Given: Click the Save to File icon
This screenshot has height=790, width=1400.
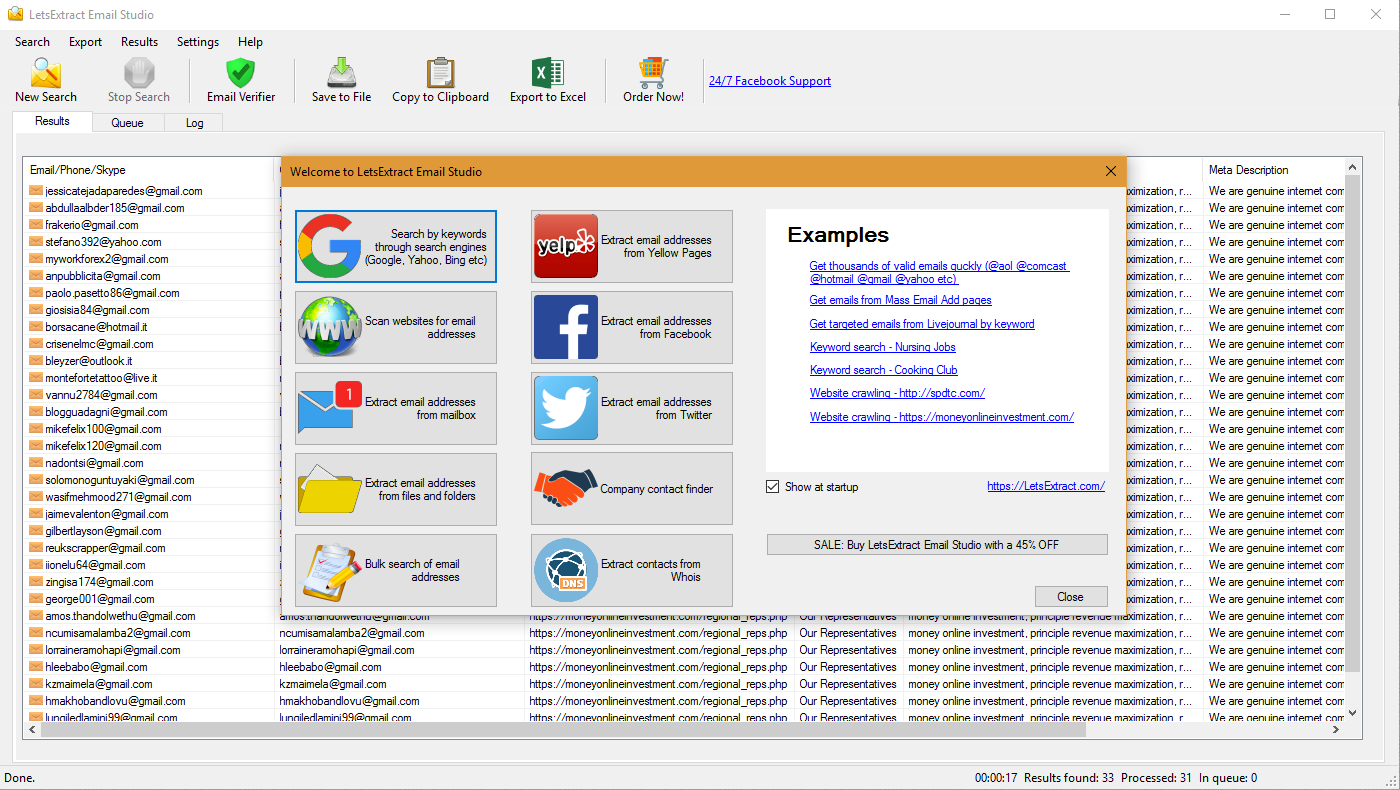Looking at the screenshot, I should point(341,74).
